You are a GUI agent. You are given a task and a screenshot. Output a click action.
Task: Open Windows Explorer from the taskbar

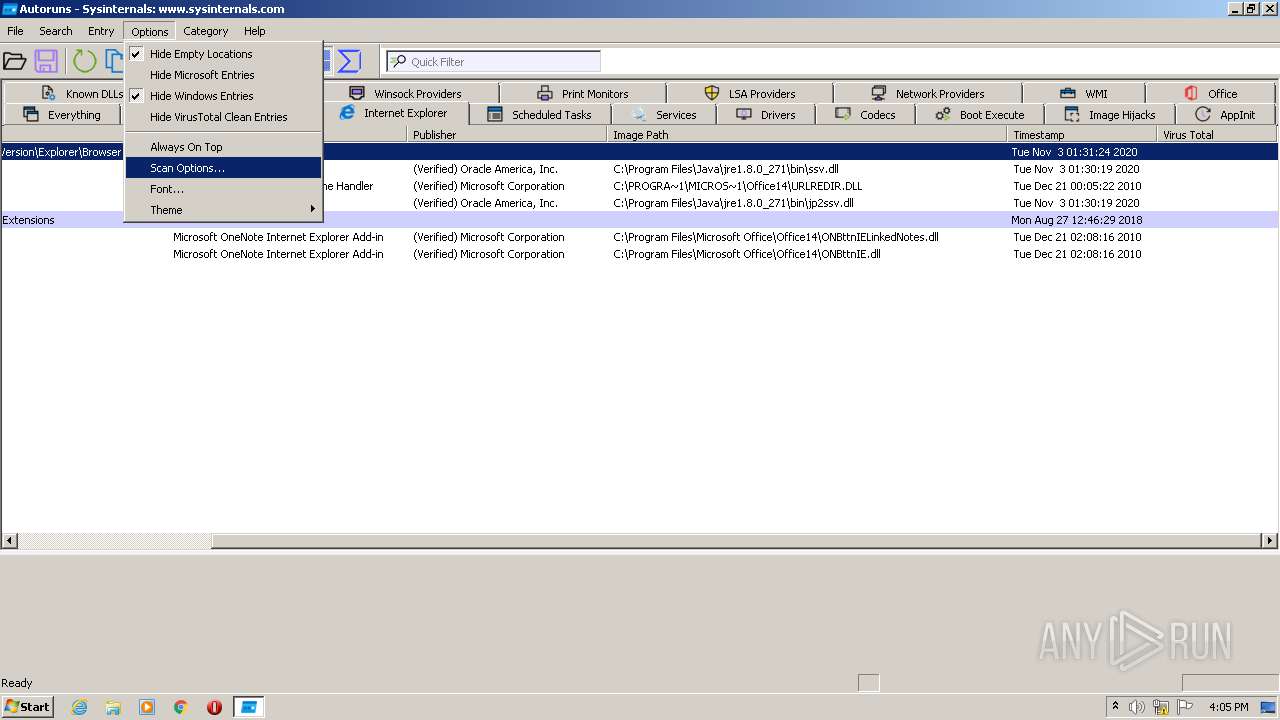[x=113, y=707]
